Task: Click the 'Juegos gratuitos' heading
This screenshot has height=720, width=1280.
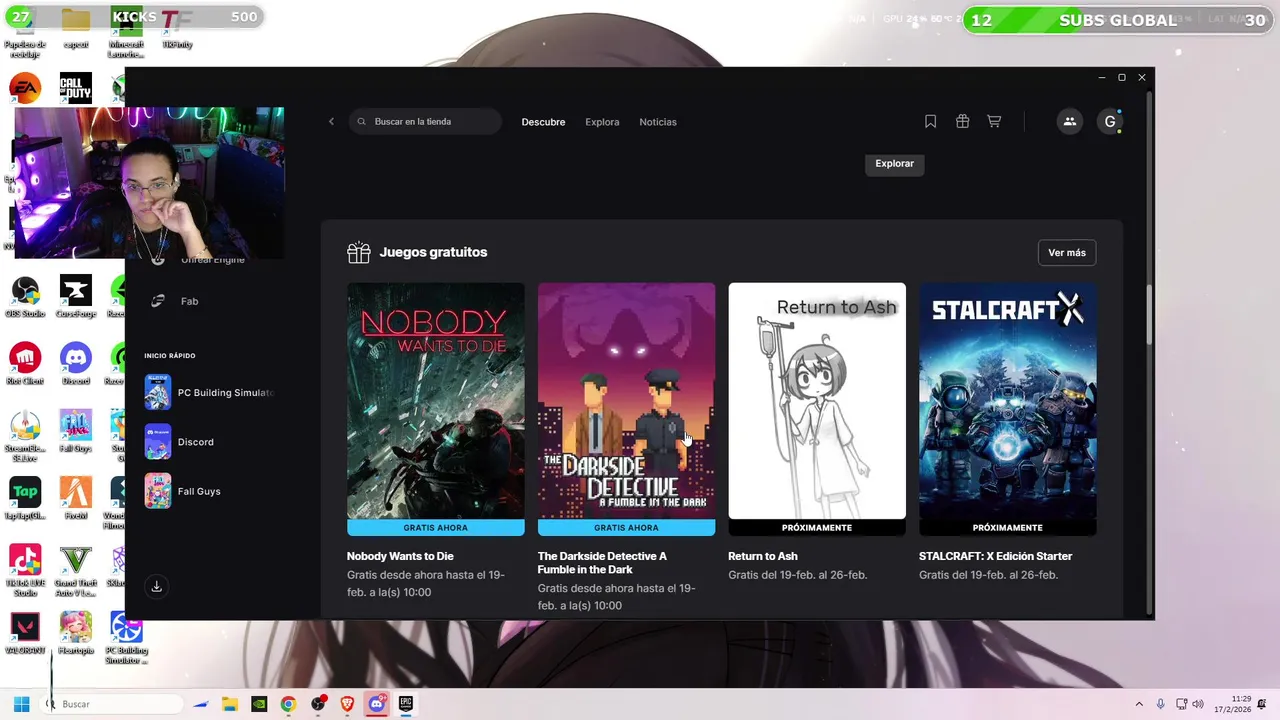Action: (433, 252)
